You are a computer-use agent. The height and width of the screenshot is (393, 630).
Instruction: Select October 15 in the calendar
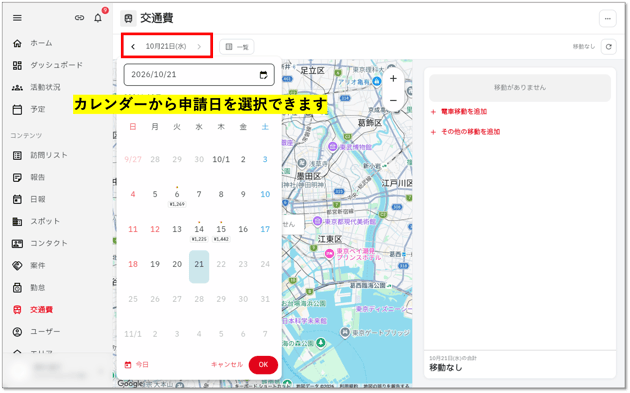[221, 229]
